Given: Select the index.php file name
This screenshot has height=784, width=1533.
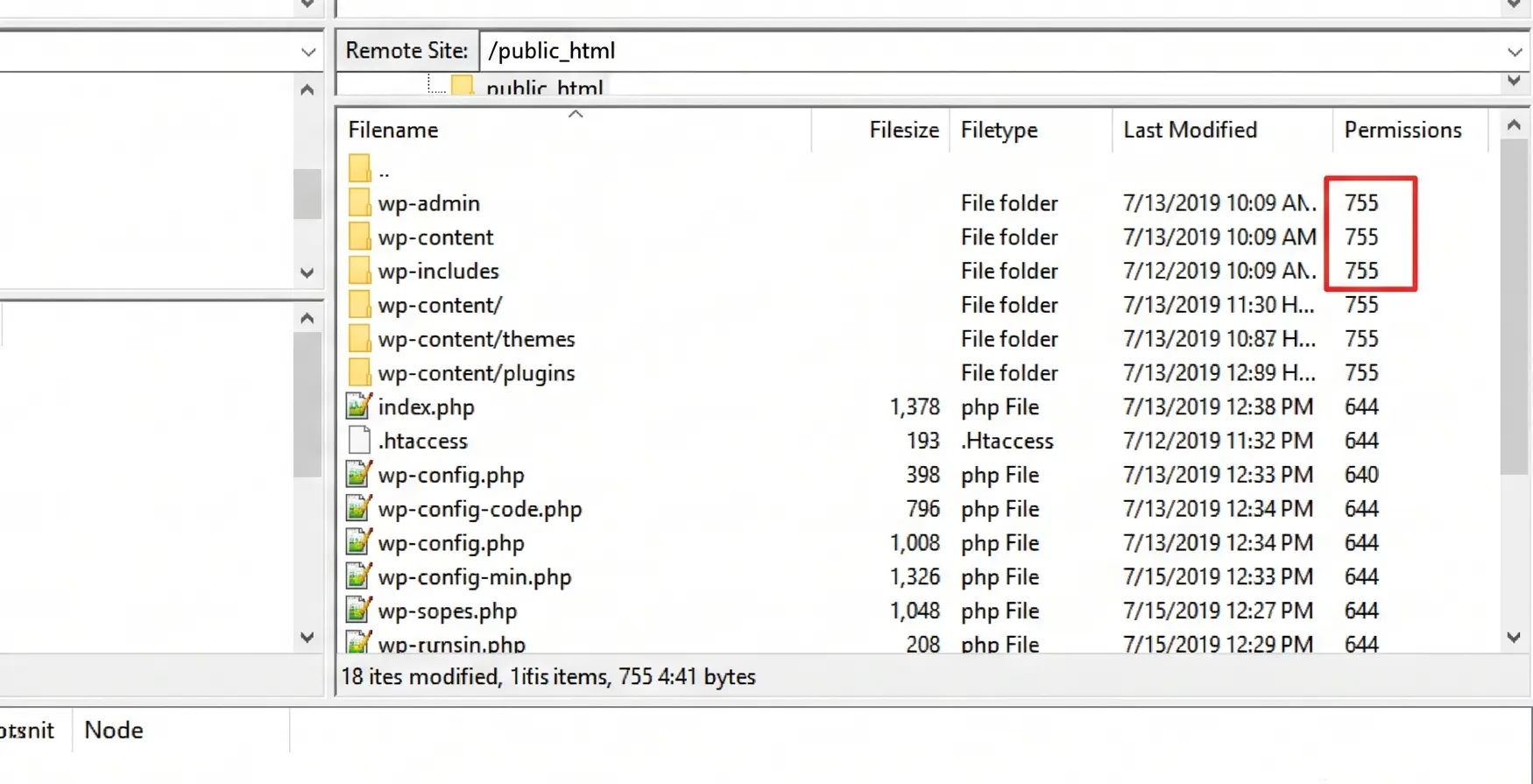Looking at the screenshot, I should (427, 407).
